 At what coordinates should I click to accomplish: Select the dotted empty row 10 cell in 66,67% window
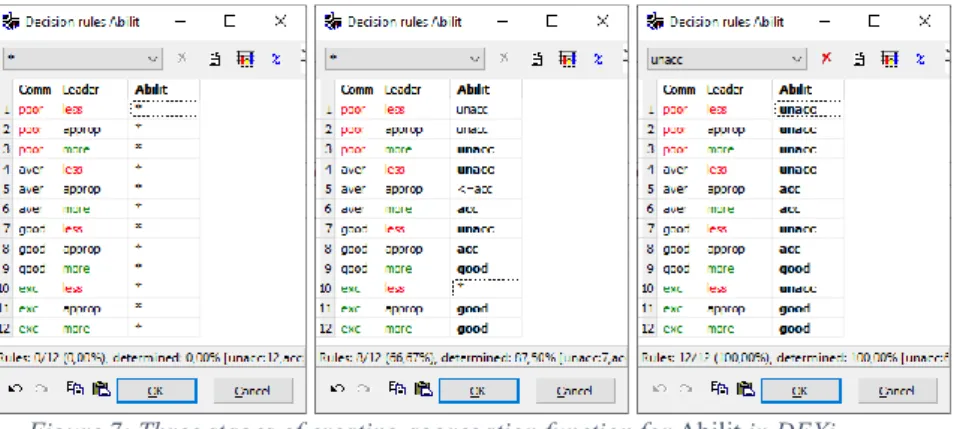(x=486, y=288)
